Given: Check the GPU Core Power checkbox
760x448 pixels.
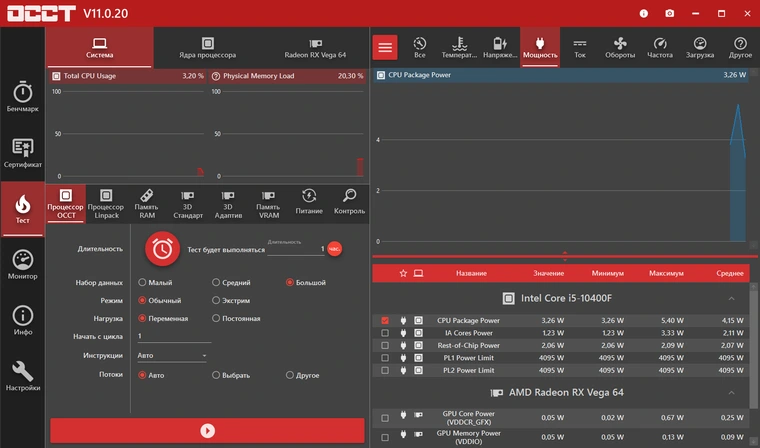Looking at the screenshot, I should click(385, 418).
